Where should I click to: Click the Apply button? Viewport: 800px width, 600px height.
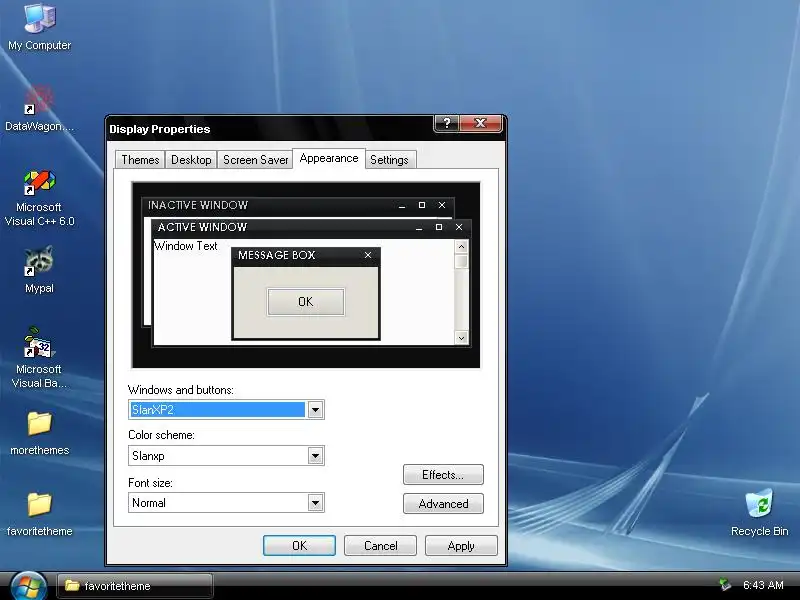coord(461,545)
